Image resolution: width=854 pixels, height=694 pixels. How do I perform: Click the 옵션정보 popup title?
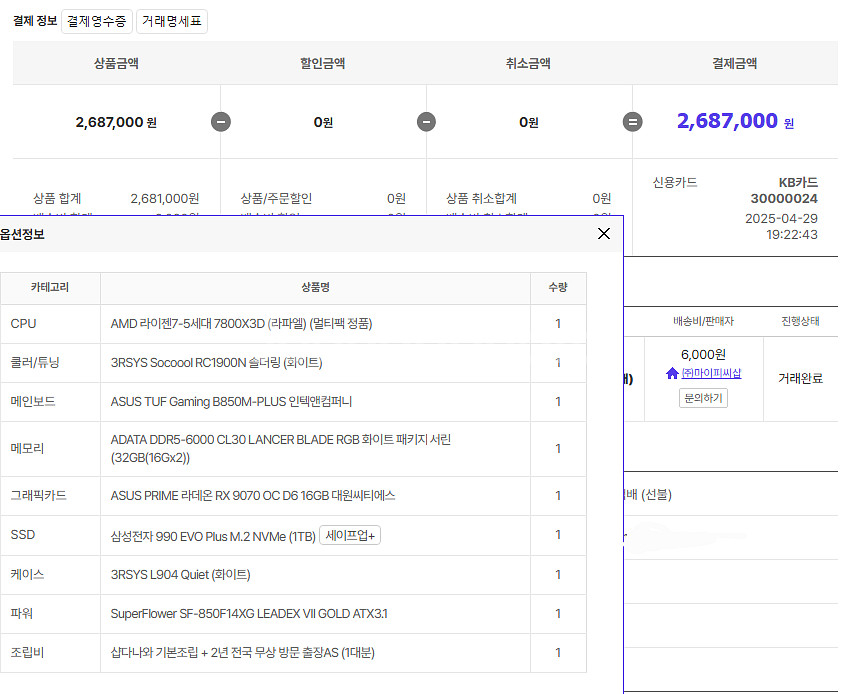(22, 234)
